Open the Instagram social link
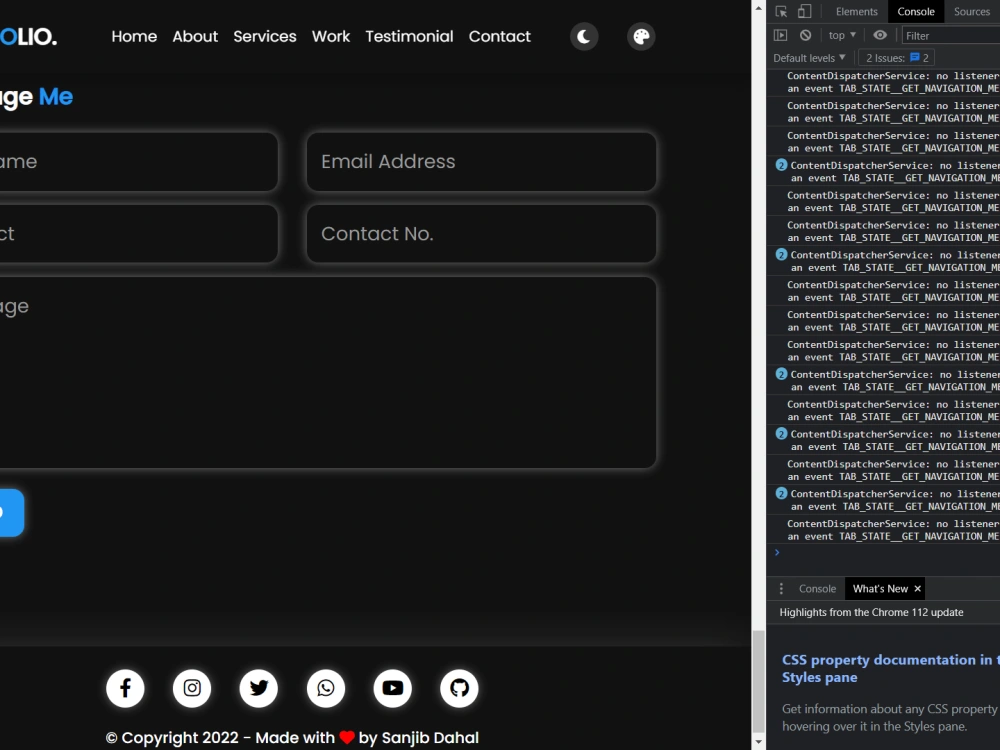1000x750 pixels. click(192, 688)
